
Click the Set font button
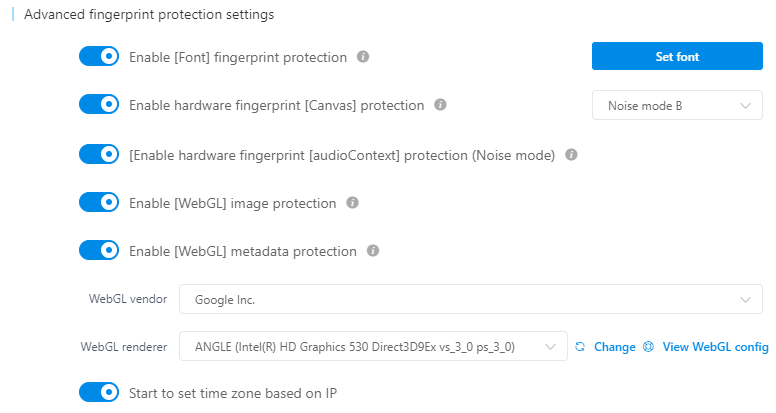(677, 56)
